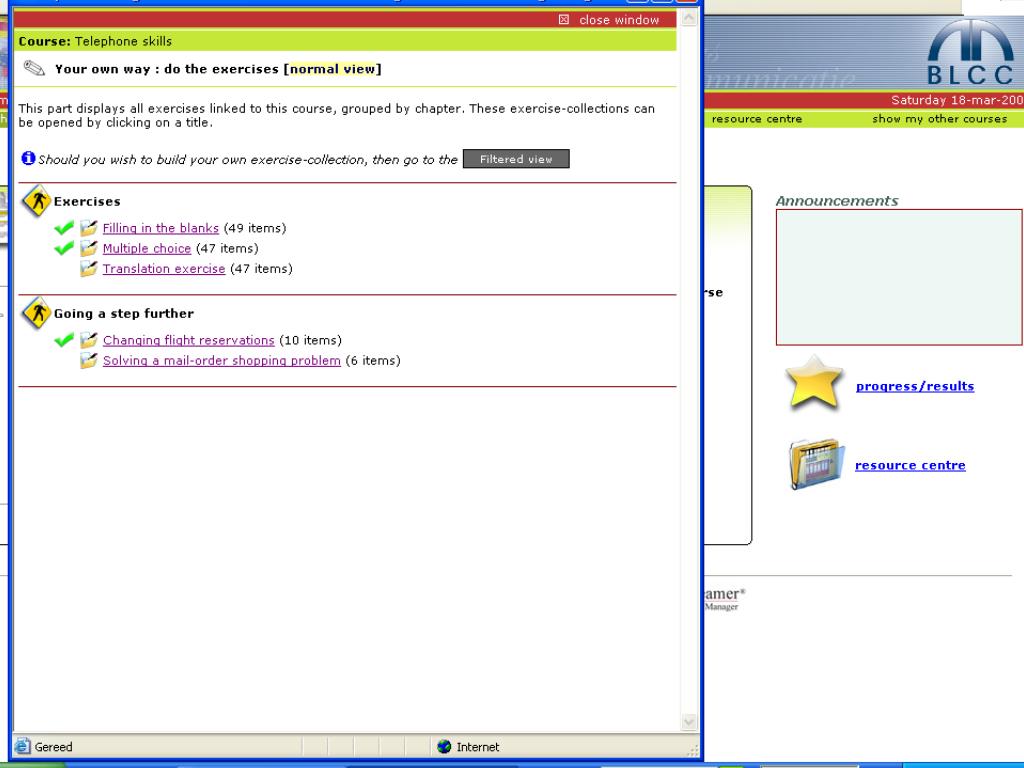Open the Filtered view

pyautogui.click(x=515, y=159)
